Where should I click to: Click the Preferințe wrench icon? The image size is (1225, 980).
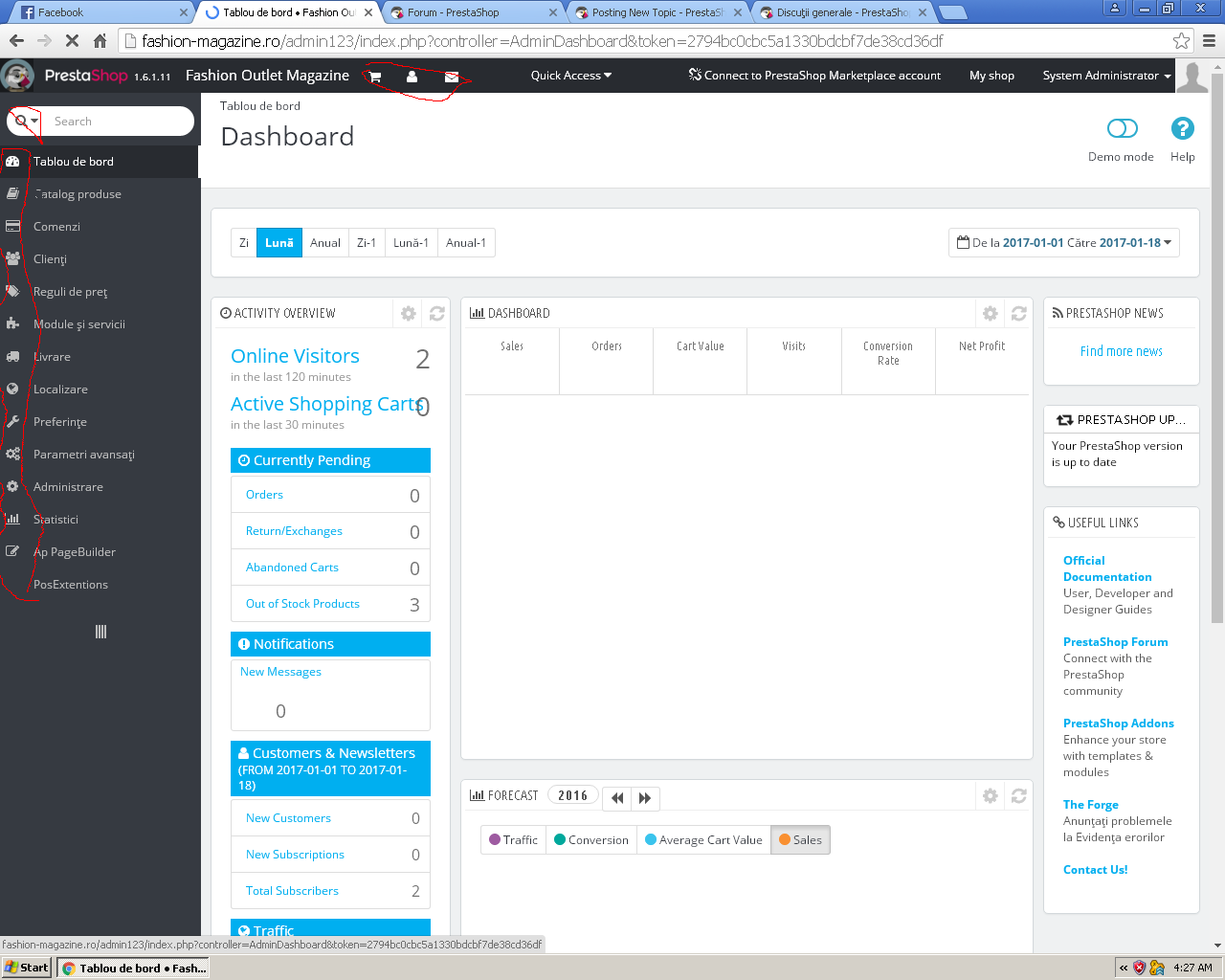pos(12,421)
